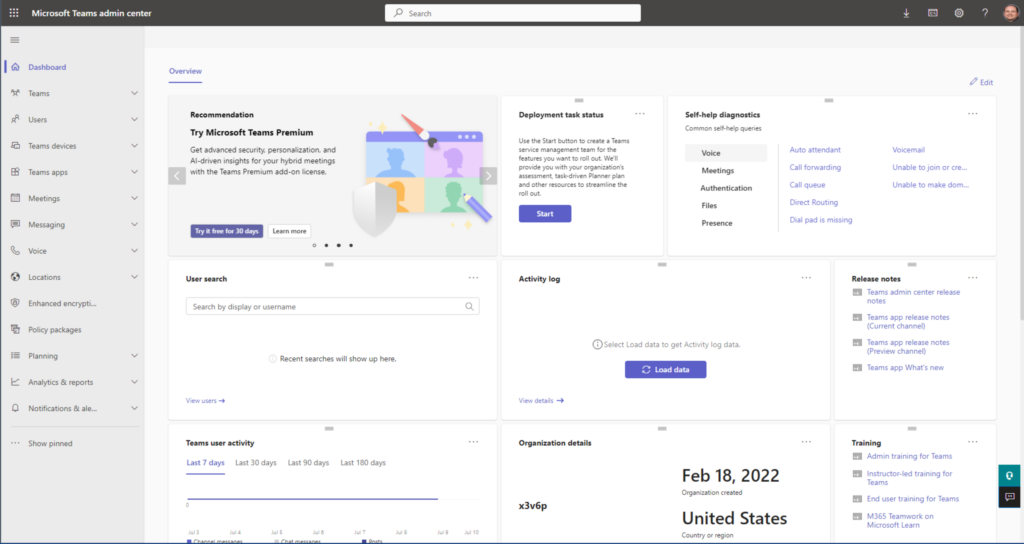Viewport: 1024px width, 544px height.
Task: Click Search by display or username field
Action: (x=332, y=306)
